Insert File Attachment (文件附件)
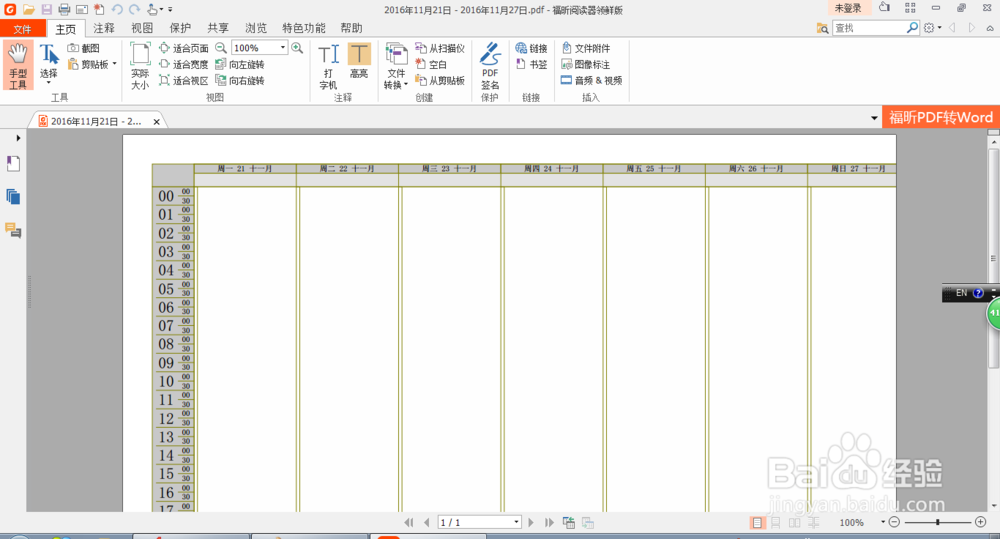 [585, 48]
